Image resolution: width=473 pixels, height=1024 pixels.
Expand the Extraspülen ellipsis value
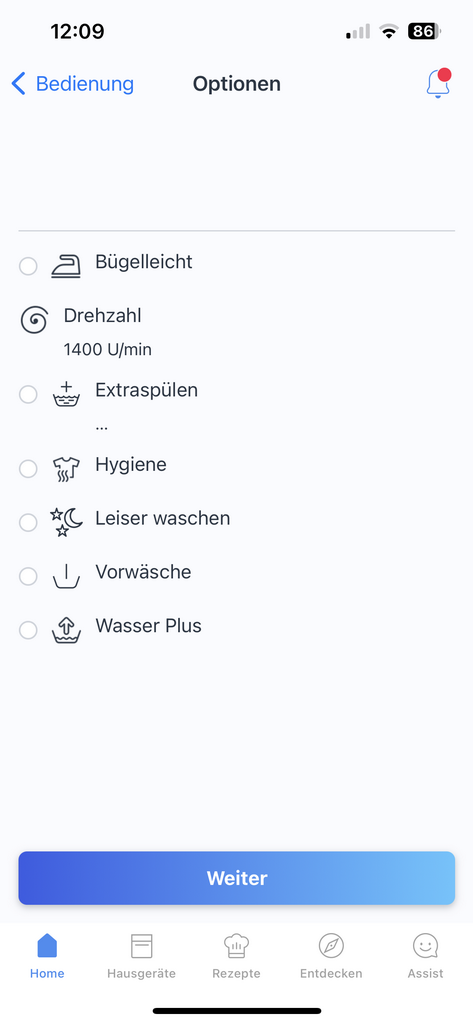pyautogui.click(x=101, y=426)
